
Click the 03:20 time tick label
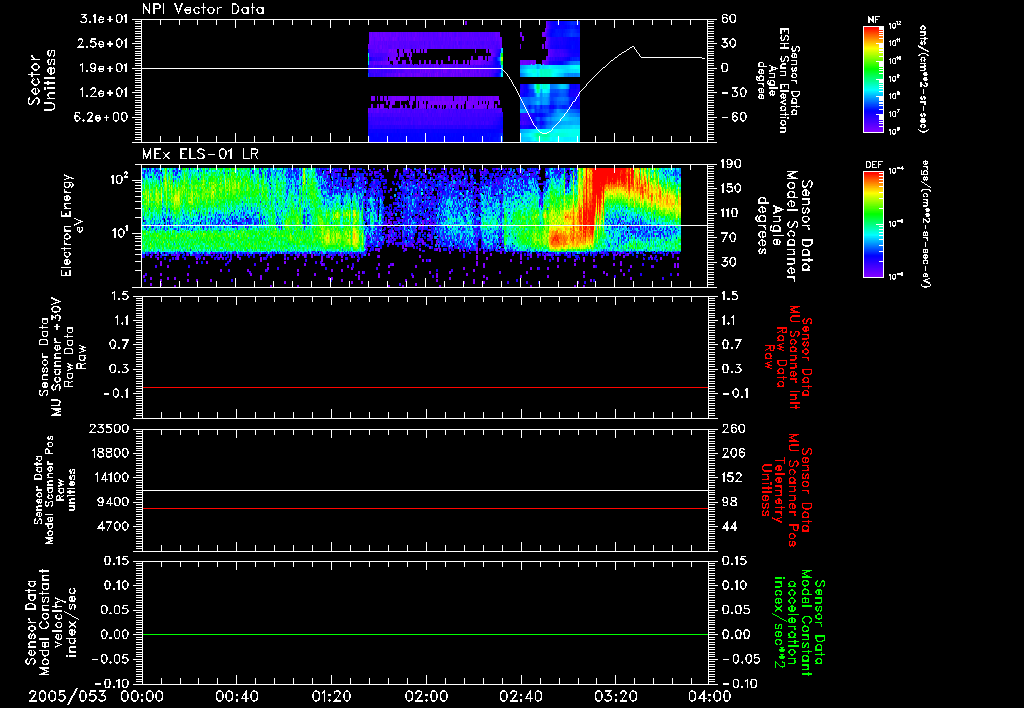[x=615, y=696]
